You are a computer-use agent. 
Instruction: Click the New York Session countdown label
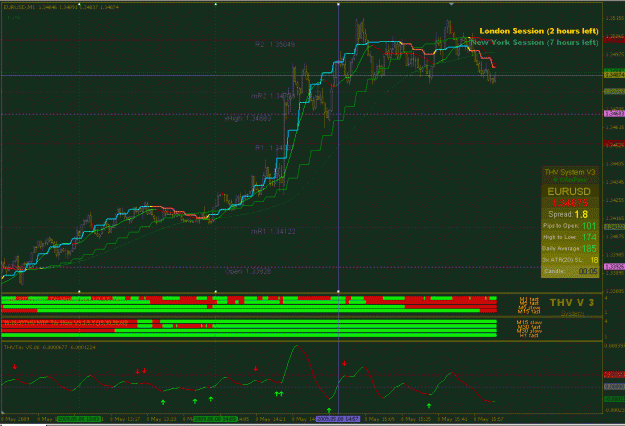[x=535, y=42]
